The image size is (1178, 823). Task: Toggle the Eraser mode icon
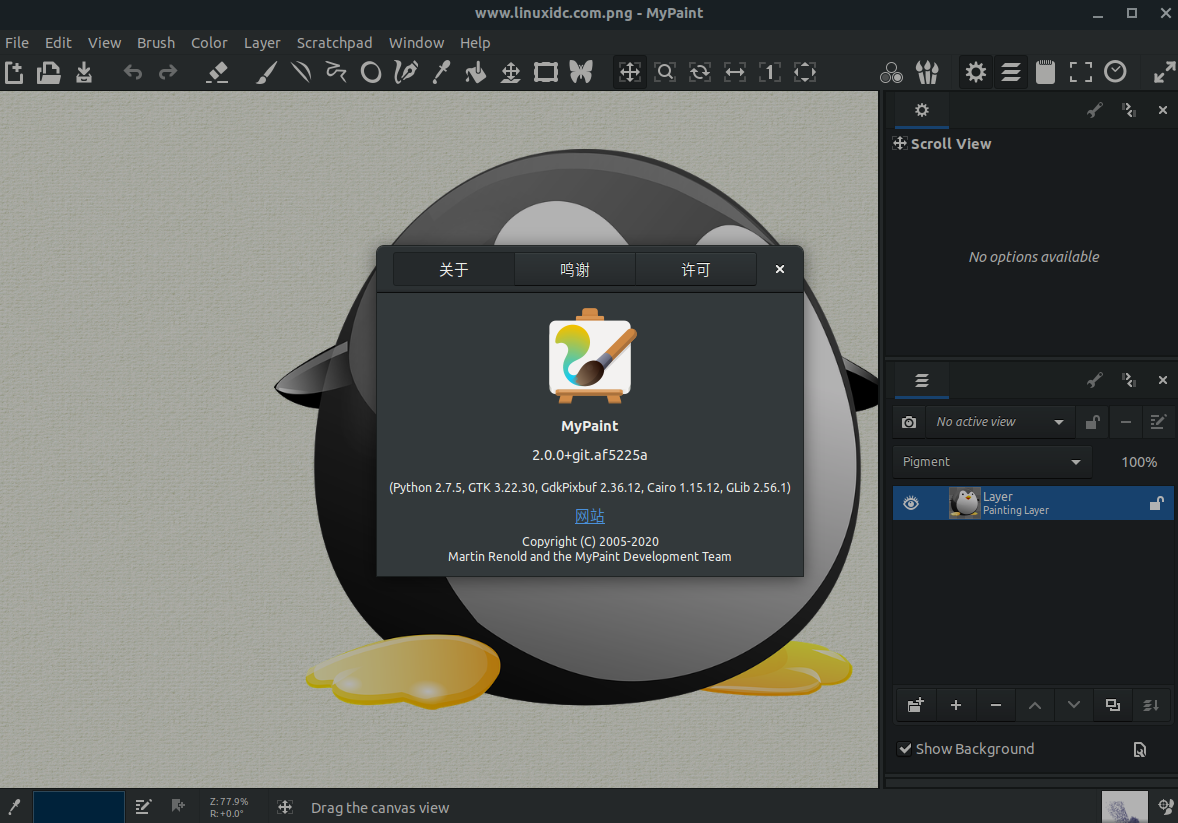217,73
